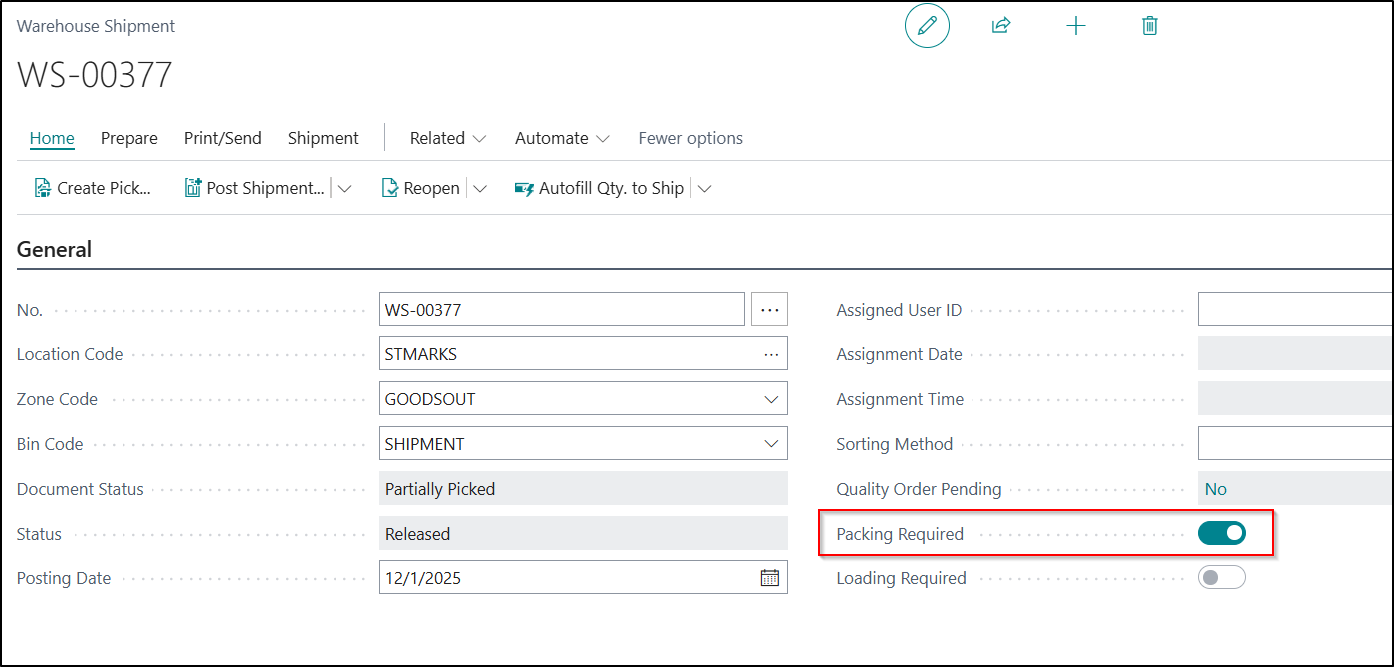Open the Related menu dropdown
The image size is (1394, 667).
[x=448, y=138]
